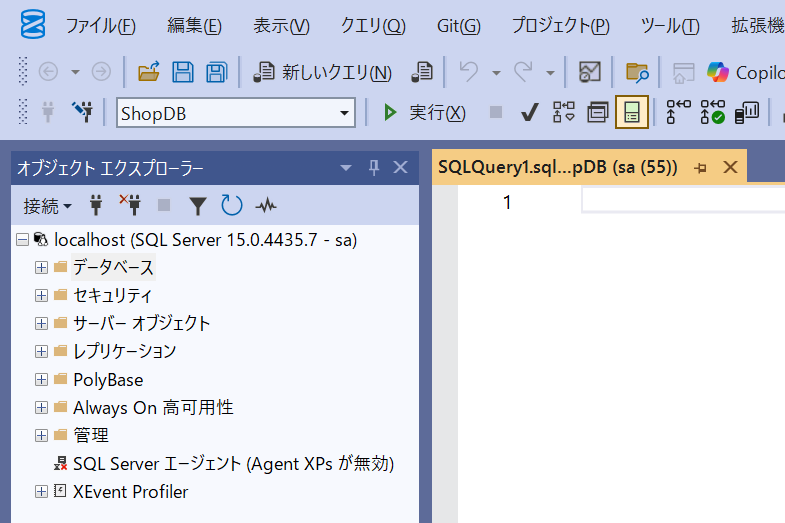Click the SSMS application logo icon
The height and width of the screenshot is (523, 785).
[x=33, y=25]
